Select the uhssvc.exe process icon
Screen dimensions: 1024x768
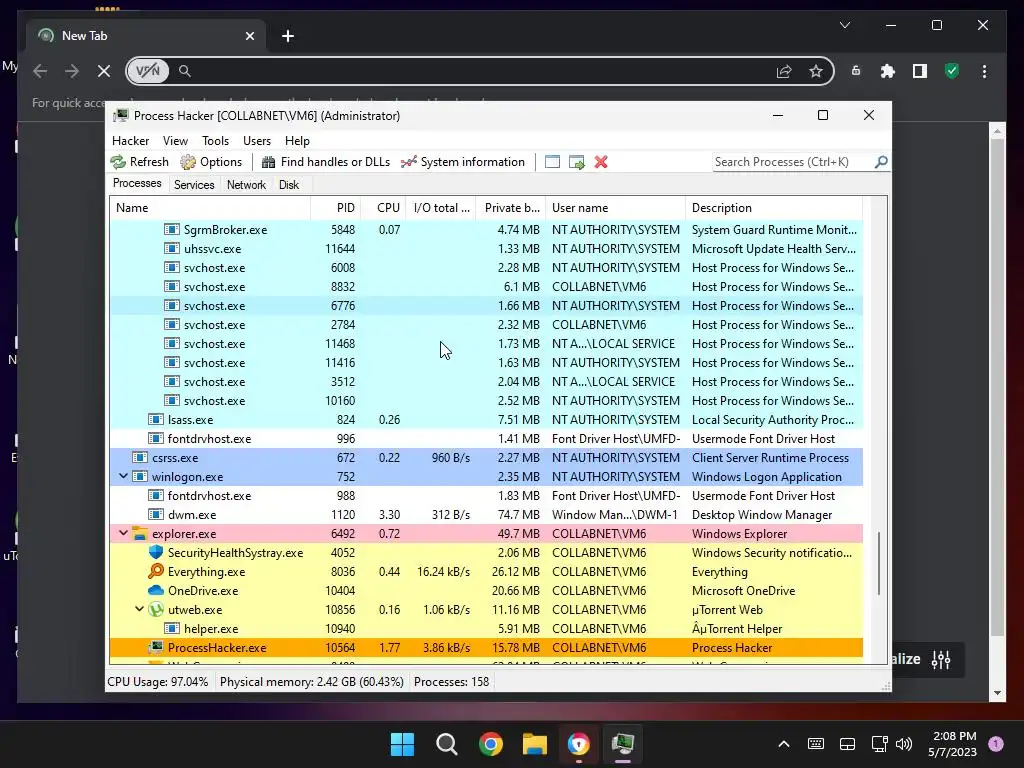point(172,249)
